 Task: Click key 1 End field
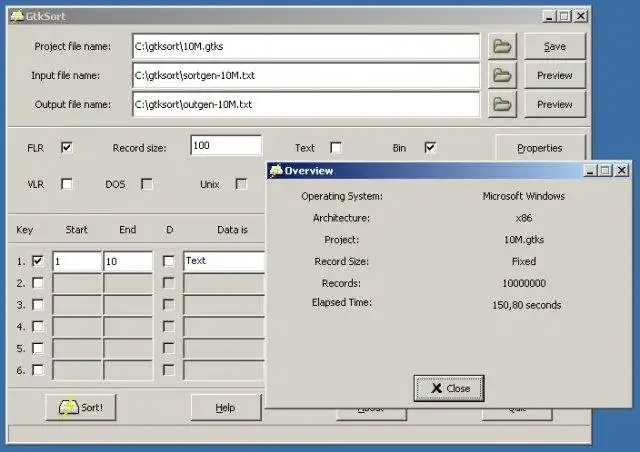(x=129, y=261)
